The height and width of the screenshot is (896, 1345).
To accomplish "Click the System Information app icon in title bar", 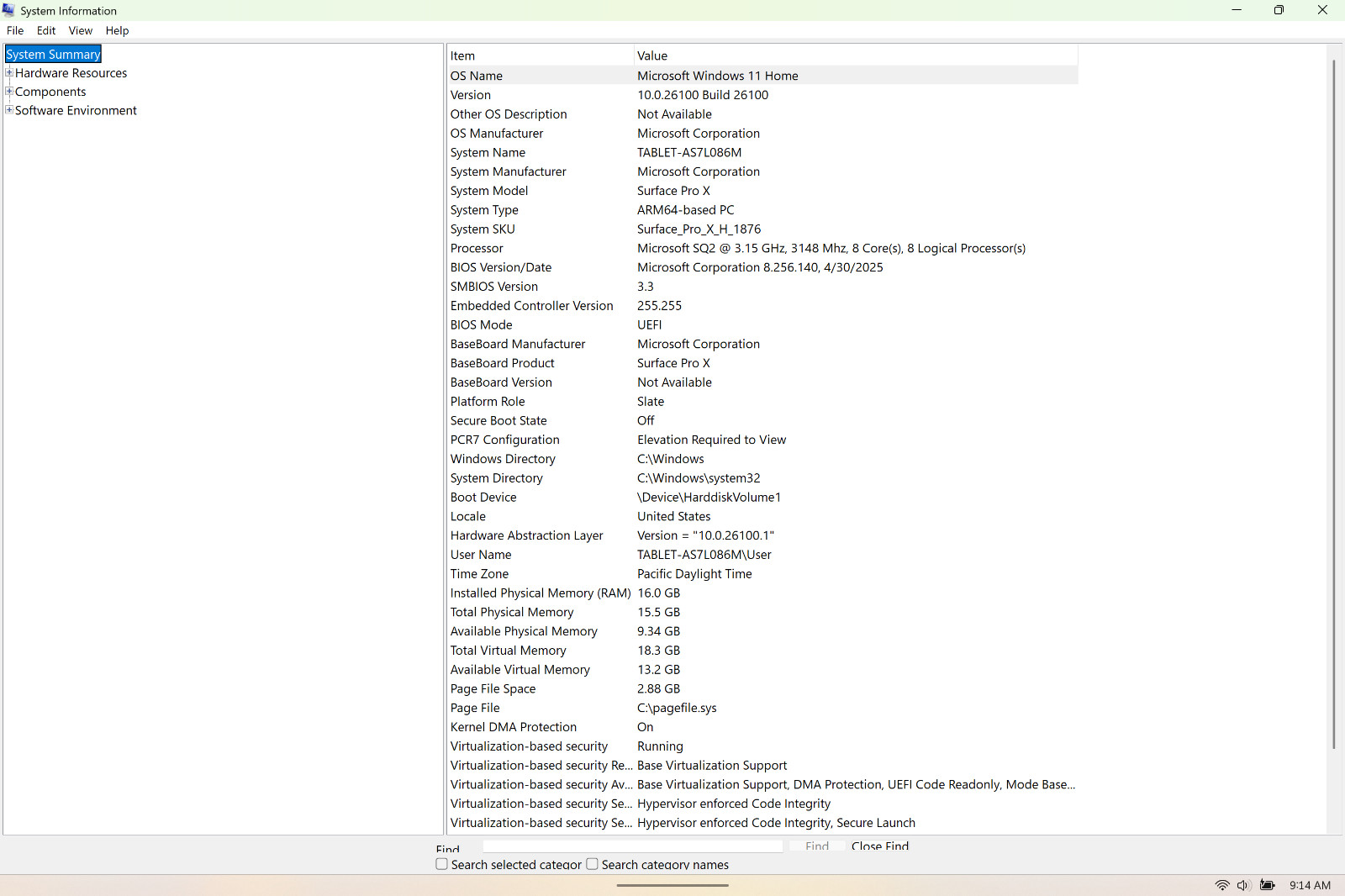I will tap(8, 10).
